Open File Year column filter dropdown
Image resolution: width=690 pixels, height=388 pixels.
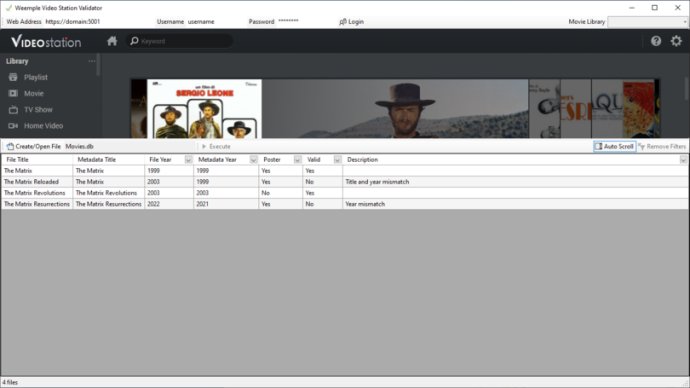coord(188,160)
